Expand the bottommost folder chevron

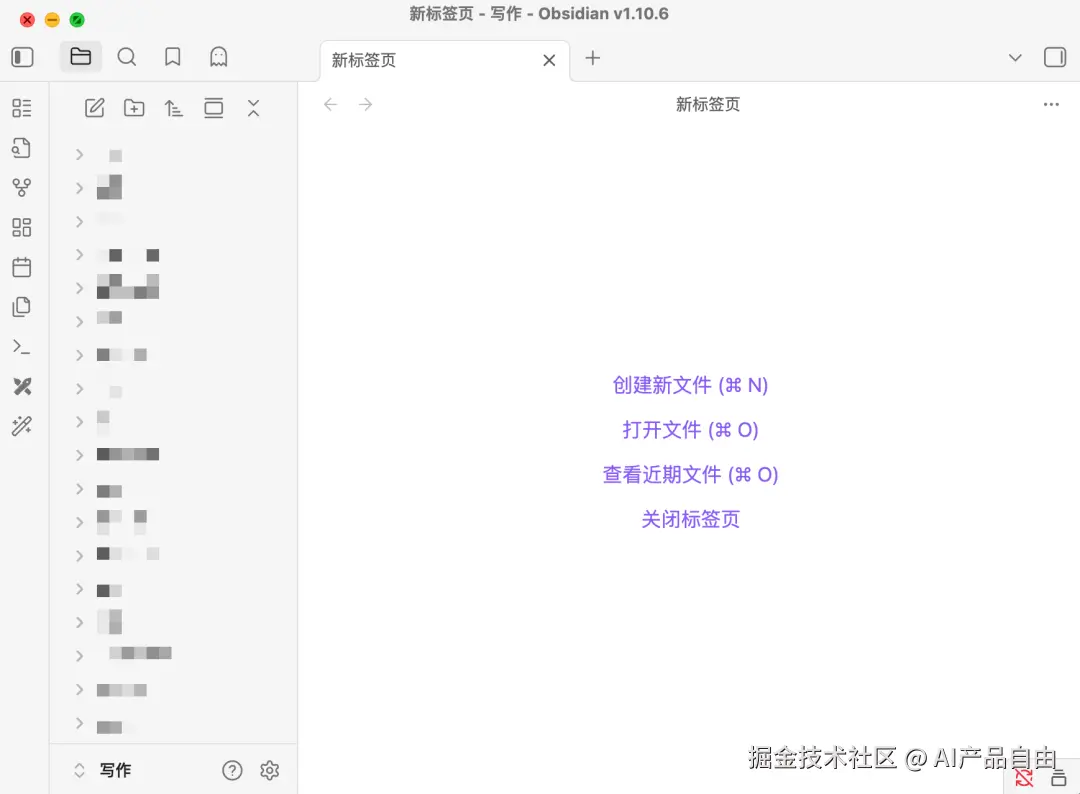(79, 726)
